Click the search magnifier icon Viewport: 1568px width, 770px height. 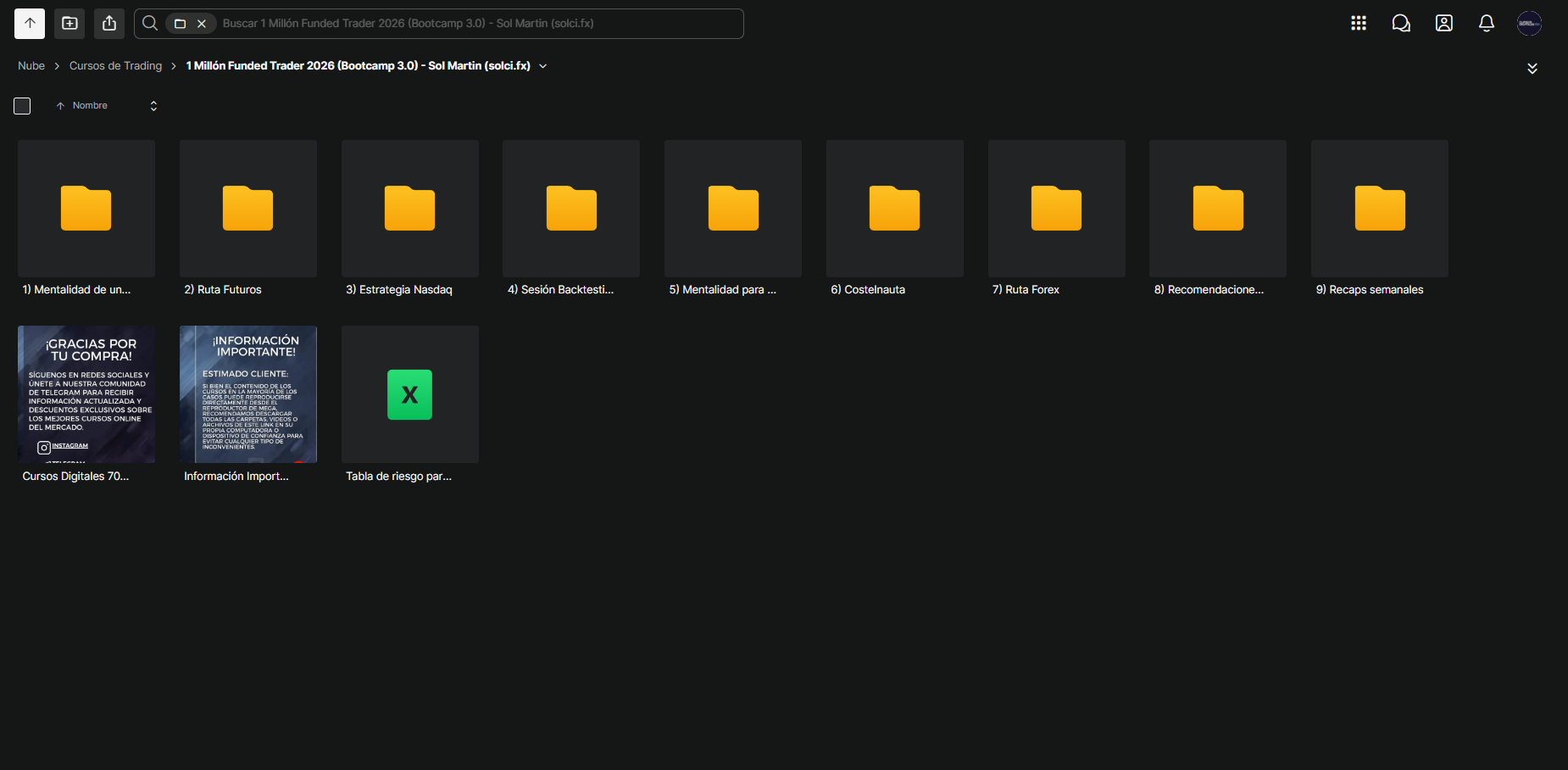pyautogui.click(x=150, y=24)
